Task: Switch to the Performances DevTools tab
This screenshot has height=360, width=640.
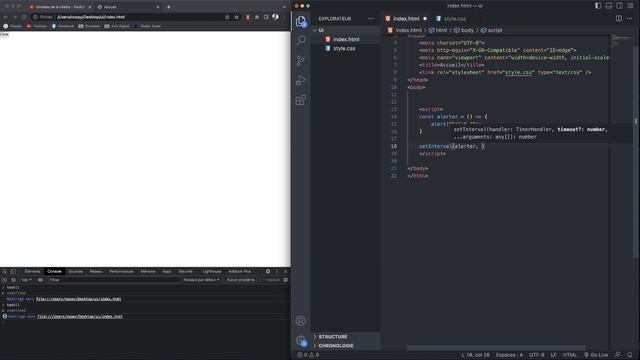Action: click(121, 271)
